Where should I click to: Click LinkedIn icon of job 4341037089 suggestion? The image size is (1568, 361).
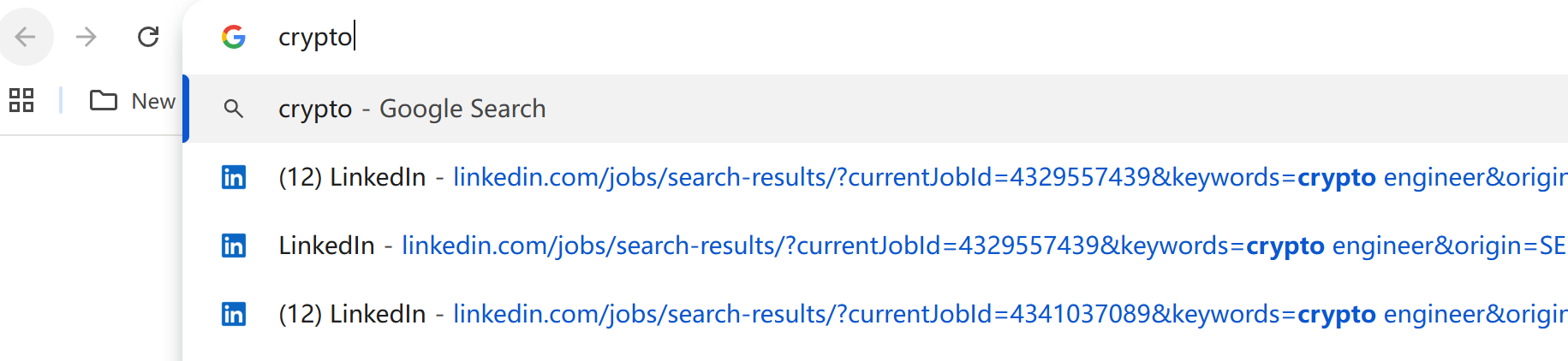pyautogui.click(x=234, y=314)
